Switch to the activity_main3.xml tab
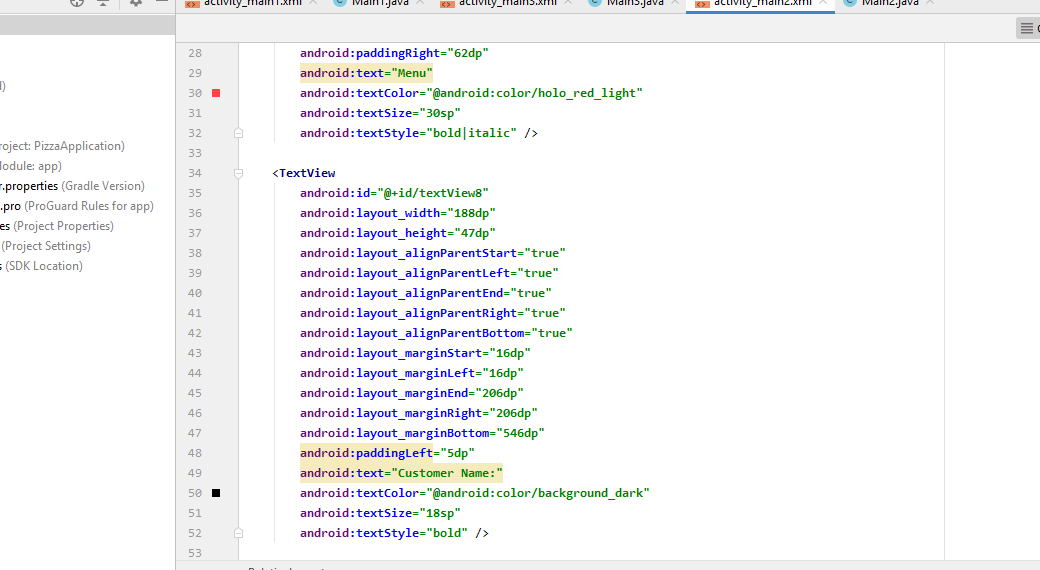1040x570 pixels. [x=507, y=3]
